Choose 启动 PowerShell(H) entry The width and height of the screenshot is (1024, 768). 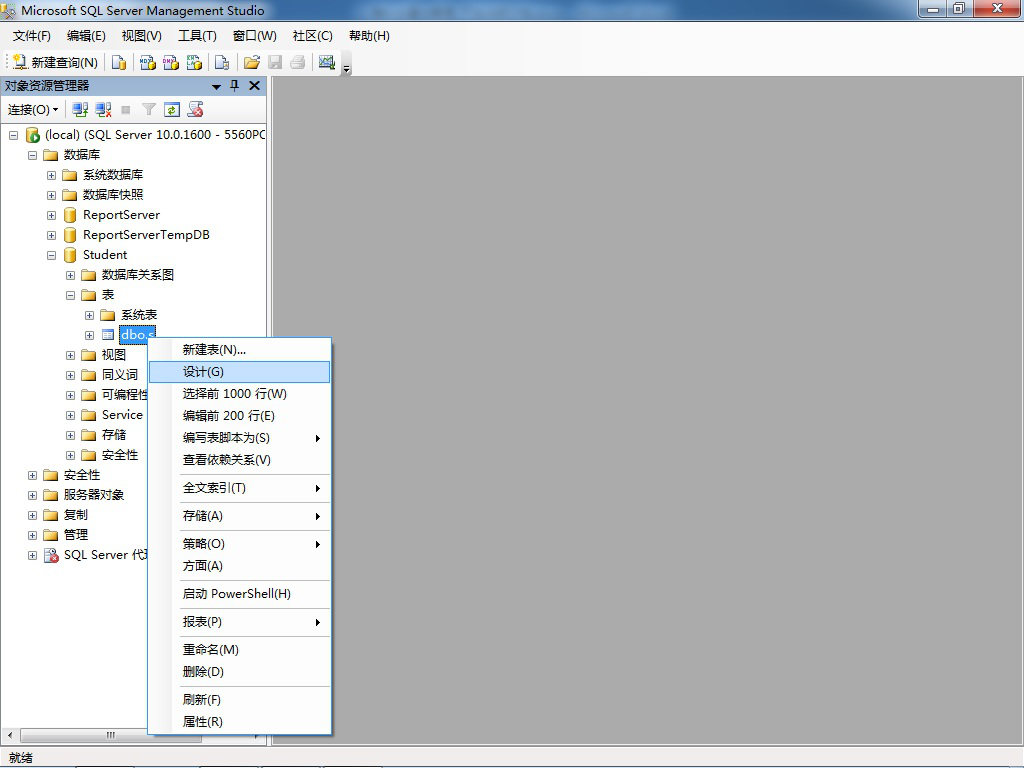240,594
